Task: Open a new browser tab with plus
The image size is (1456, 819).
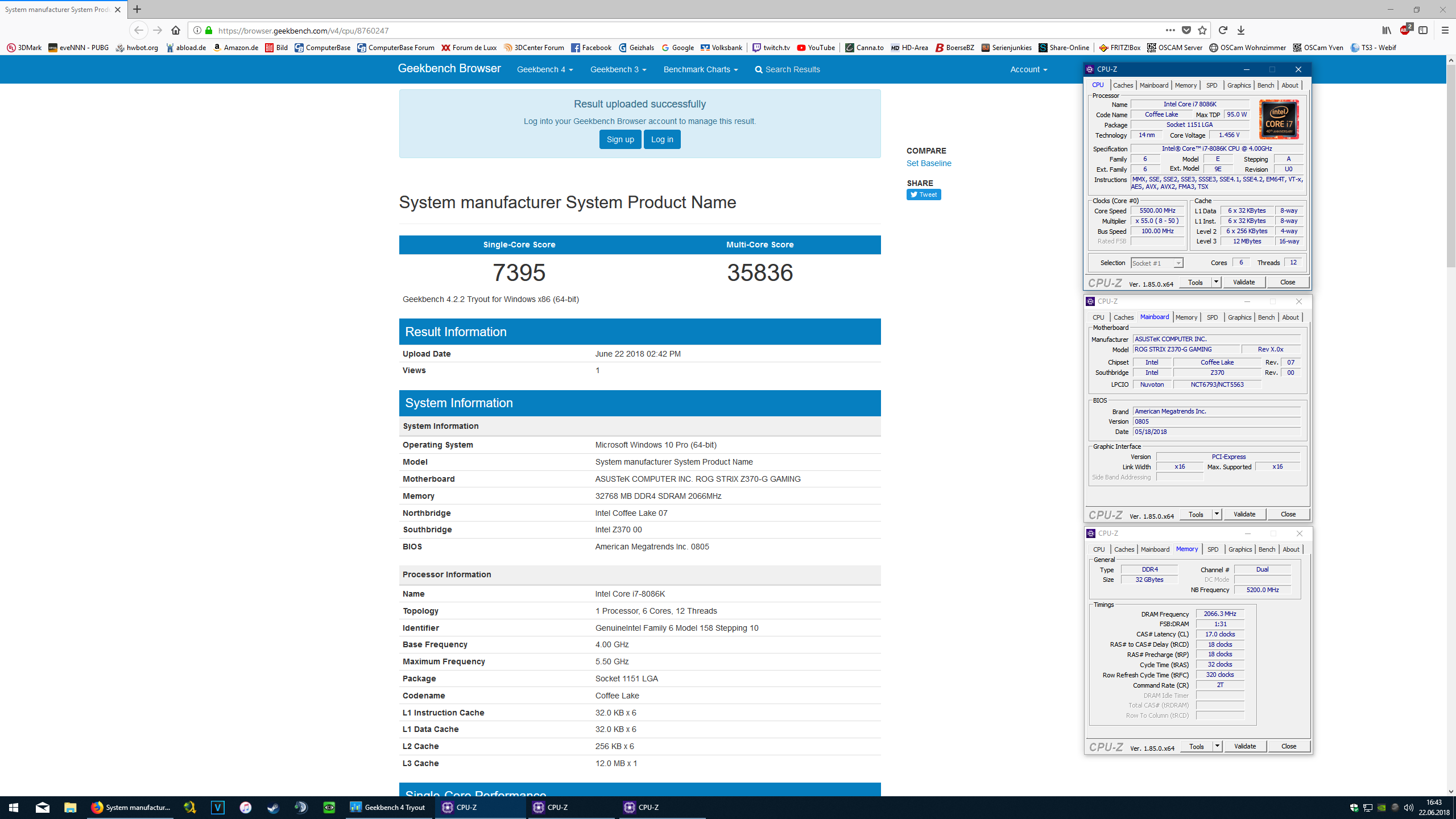Action: tap(137, 9)
